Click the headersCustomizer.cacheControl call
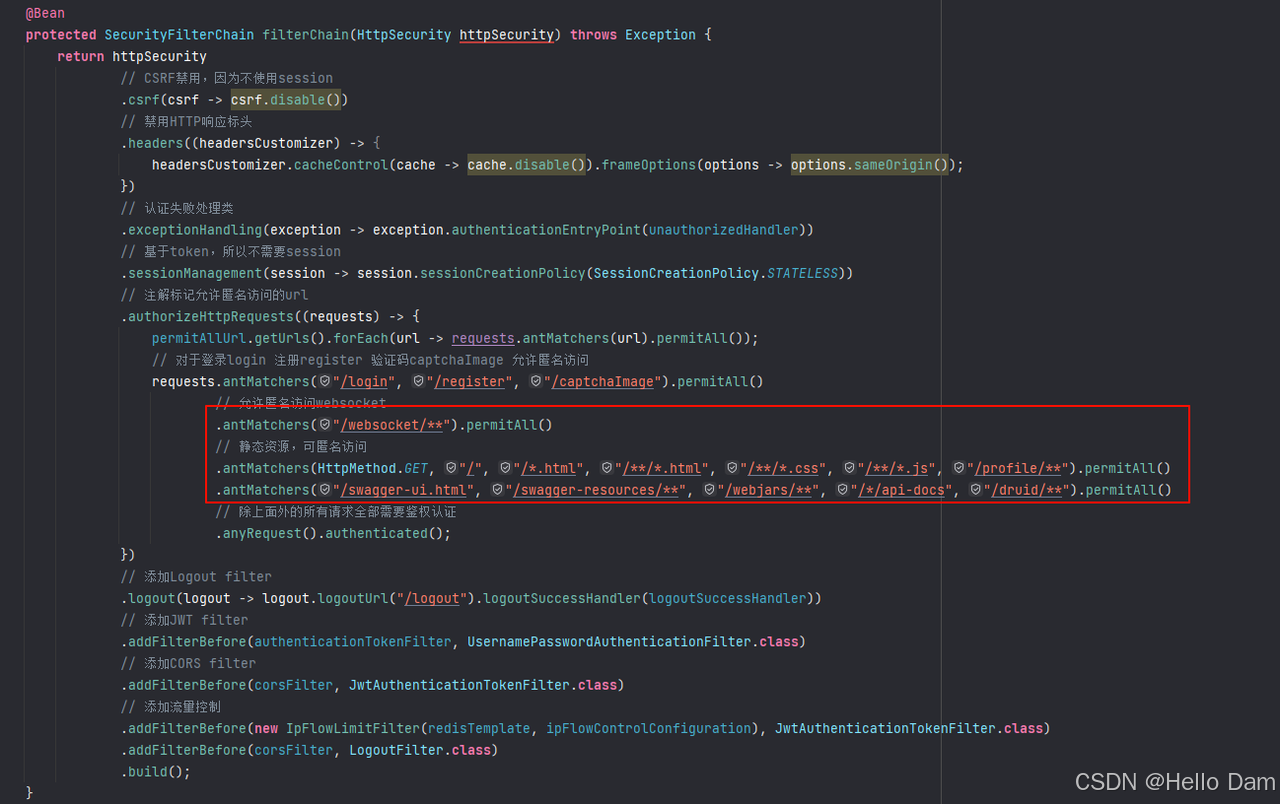The height and width of the screenshot is (804, 1280). [269, 165]
